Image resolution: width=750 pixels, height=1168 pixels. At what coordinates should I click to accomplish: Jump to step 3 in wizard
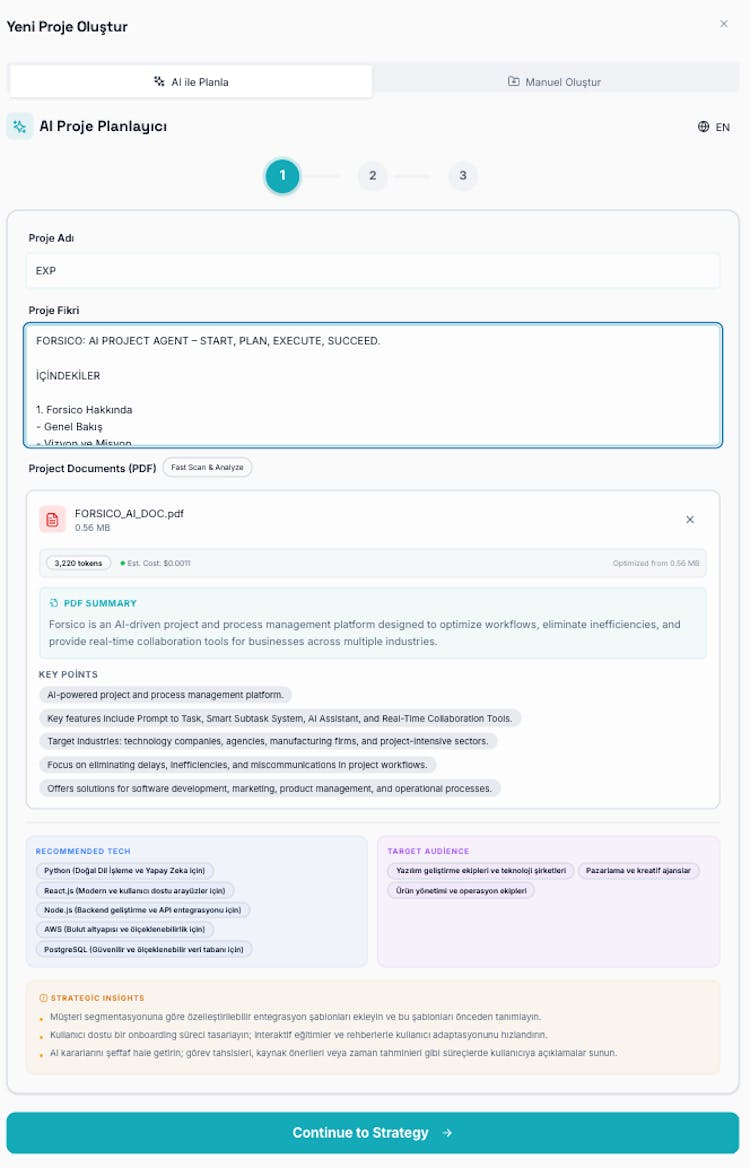click(x=462, y=176)
